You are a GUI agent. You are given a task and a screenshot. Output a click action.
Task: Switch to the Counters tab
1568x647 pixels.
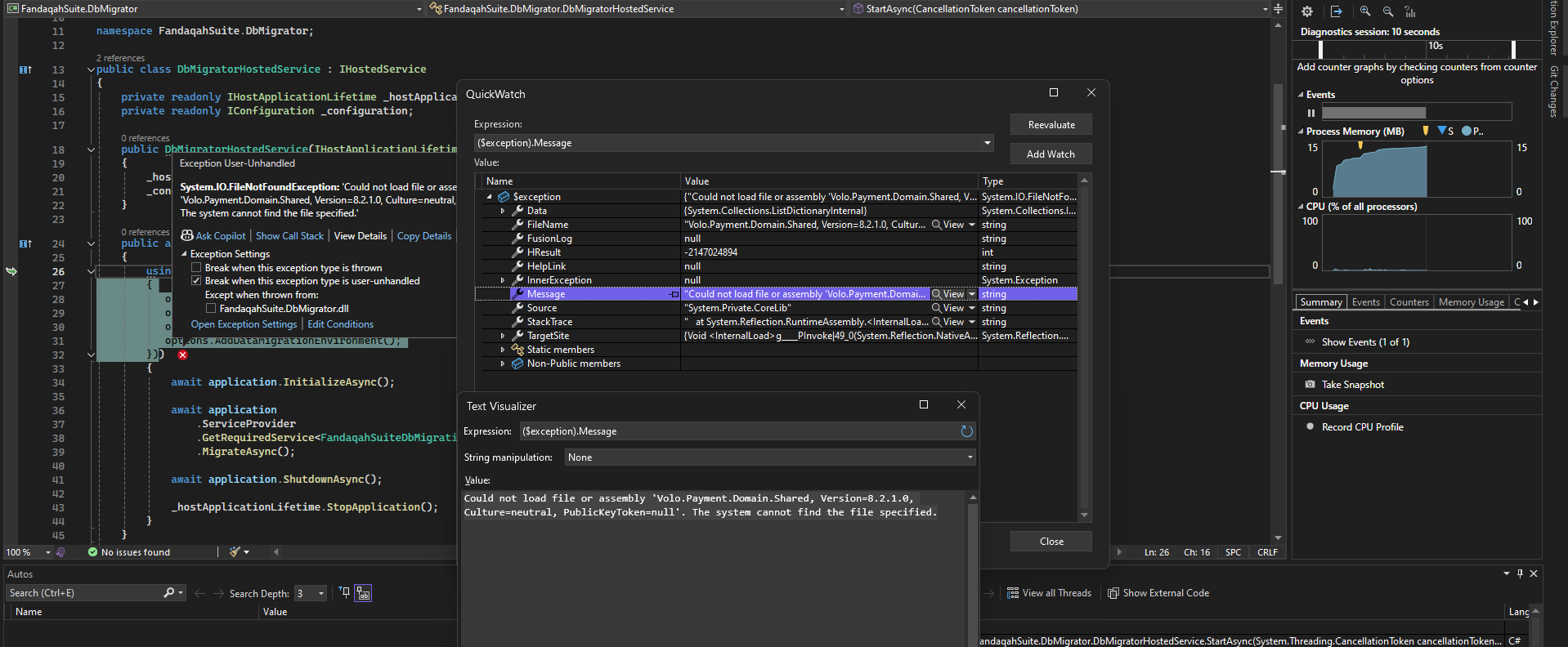click(x=1409, y=302)
